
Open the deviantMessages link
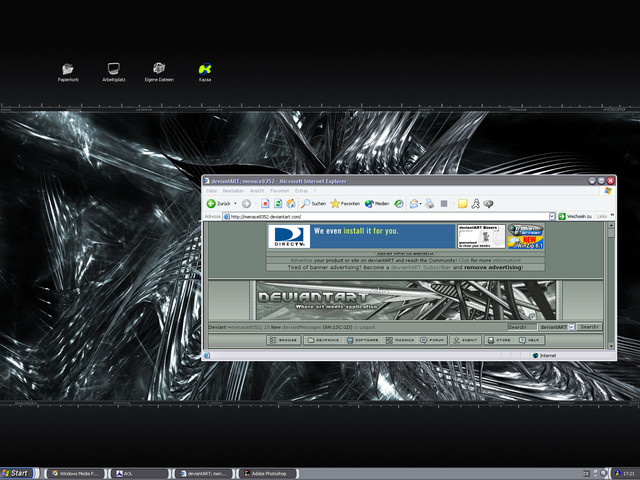(x=301, y=327)
